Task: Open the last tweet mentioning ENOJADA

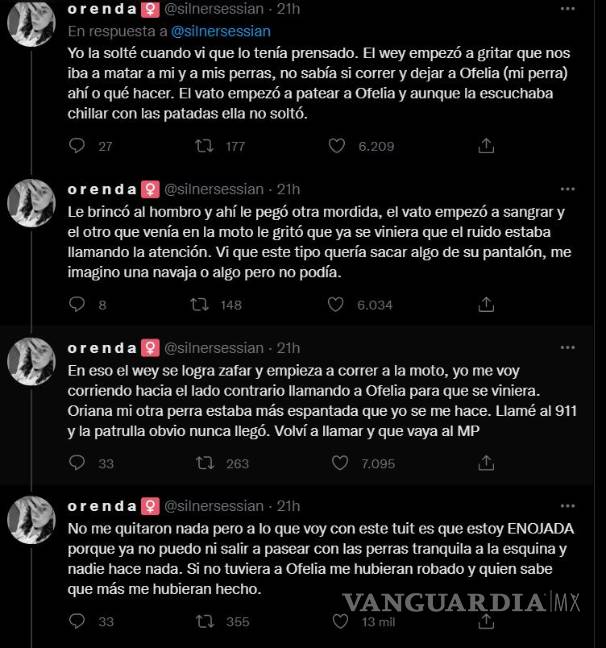Action: tap(321, 559)
